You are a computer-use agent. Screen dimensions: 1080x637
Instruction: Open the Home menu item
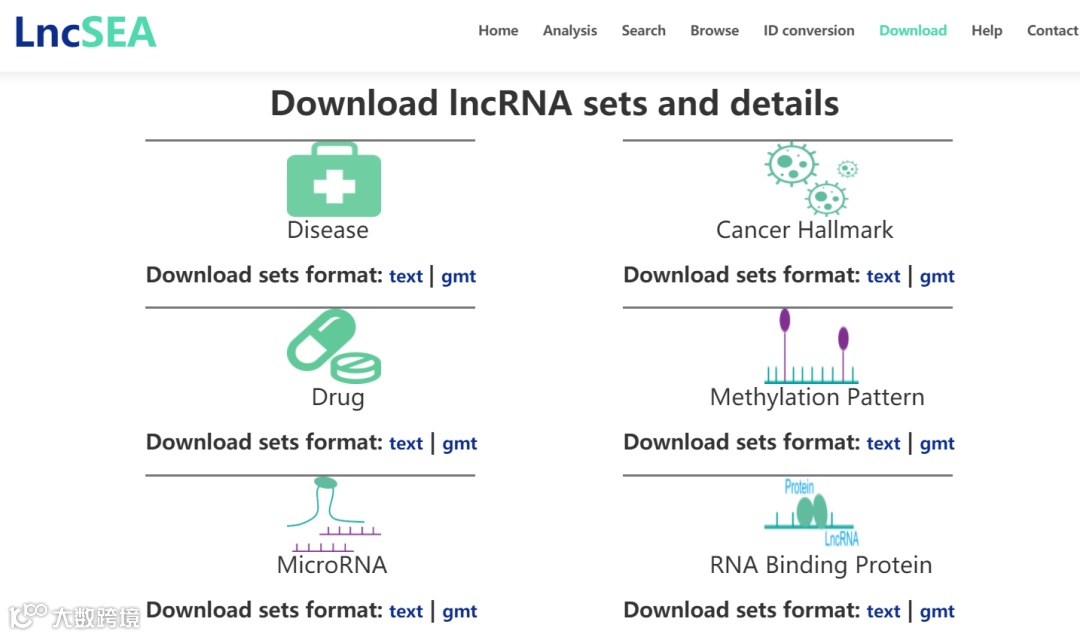[498, 31]
